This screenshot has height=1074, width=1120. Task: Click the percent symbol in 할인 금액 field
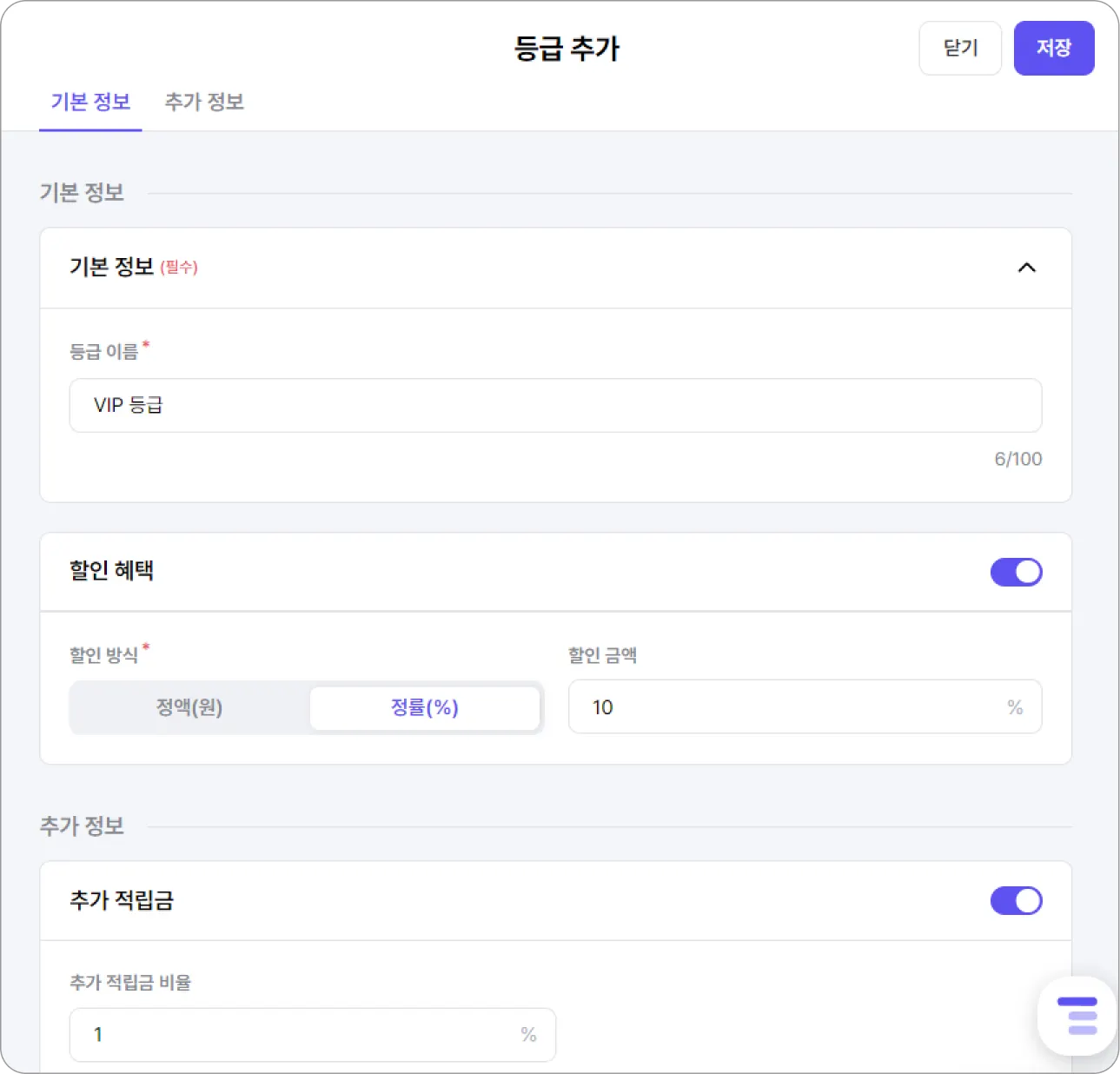pos(1014,707)
